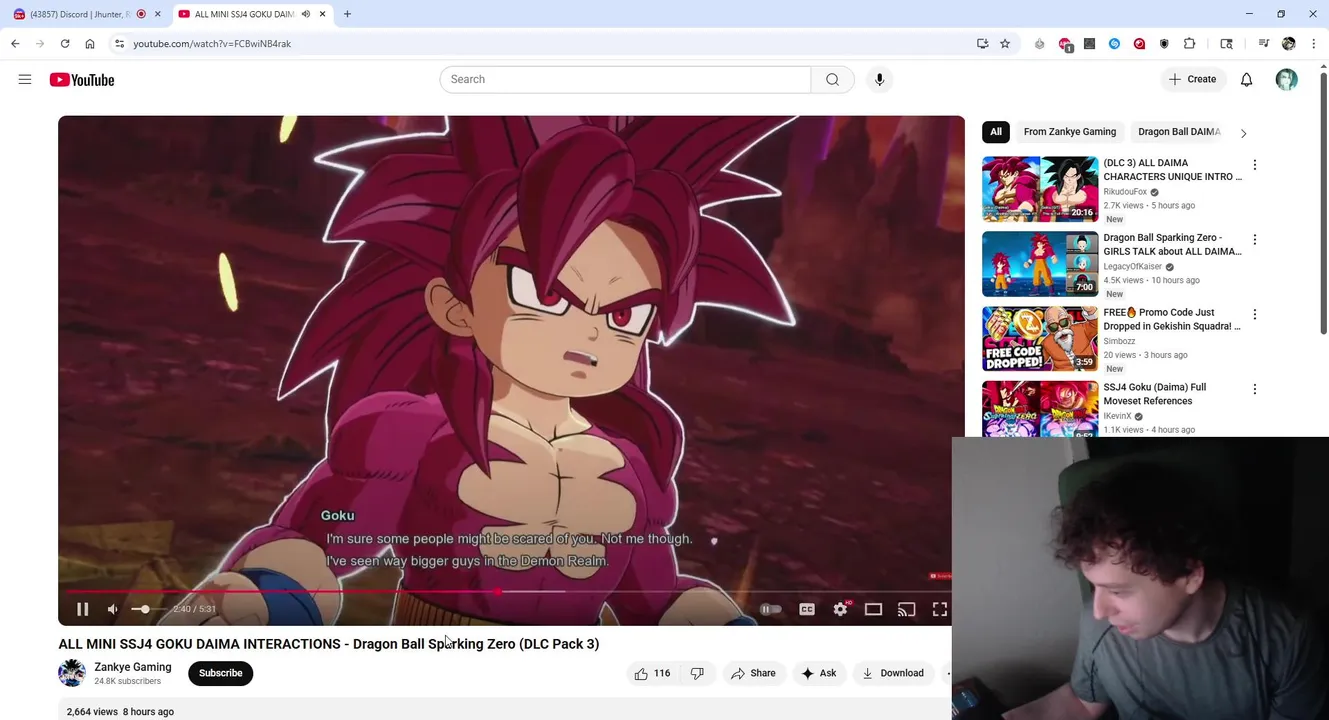Screen dimensions: 1329x720
Task: Switch player to theater mode
Action: pyautogui.click(x=873, y=609)
